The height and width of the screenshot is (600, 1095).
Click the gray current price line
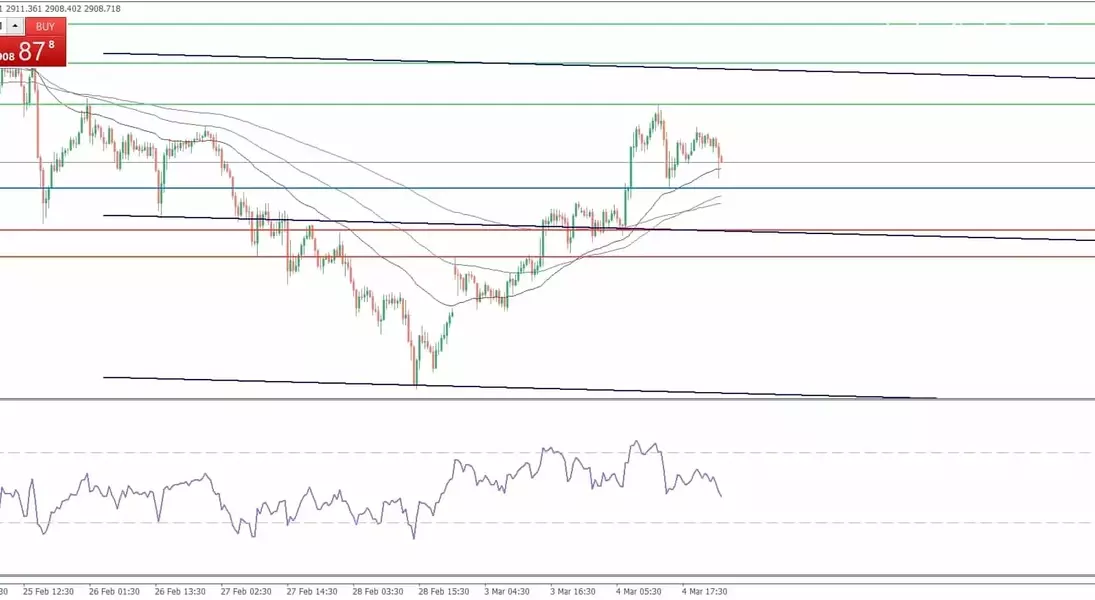900,162
